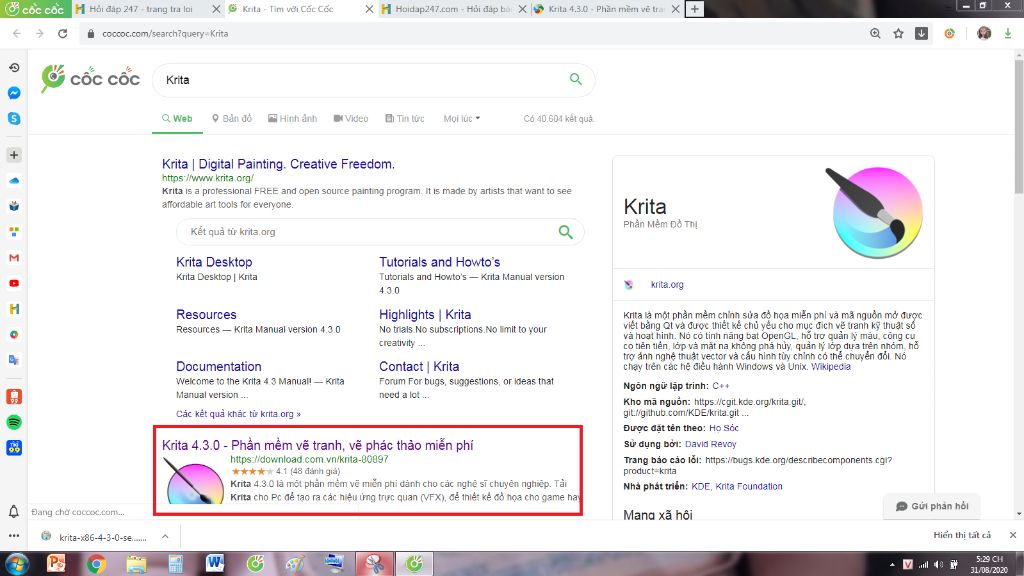Go back to previous page
This screenshot has width=1024, height=576.
tap(17, 33)
